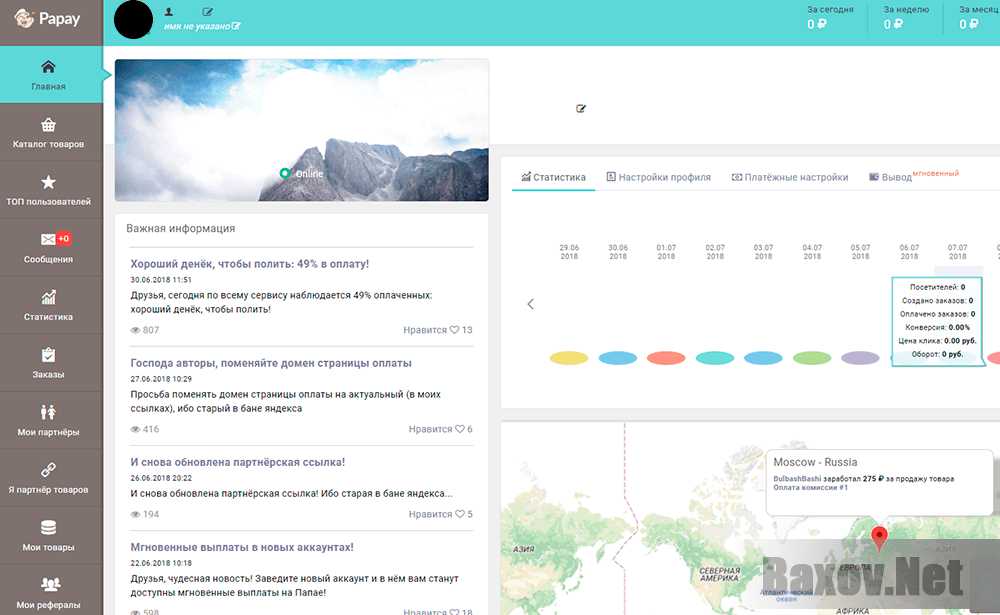1000x615 pixels.
Task: Open Мои партнёры people icon
Action: 48,412
